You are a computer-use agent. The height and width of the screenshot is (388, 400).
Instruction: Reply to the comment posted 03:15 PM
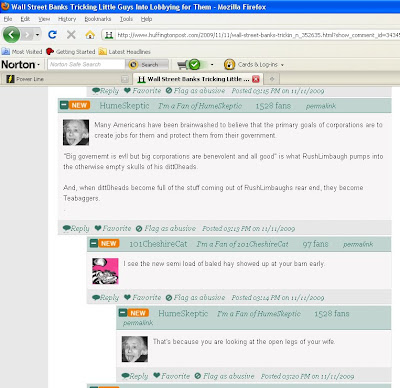point(105,90)
